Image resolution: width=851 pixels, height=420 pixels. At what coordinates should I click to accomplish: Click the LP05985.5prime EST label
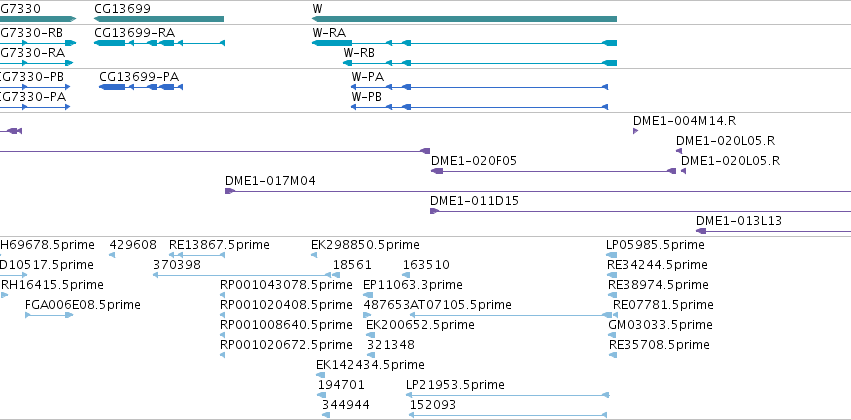pyautogui.click(x=655, y=245)
